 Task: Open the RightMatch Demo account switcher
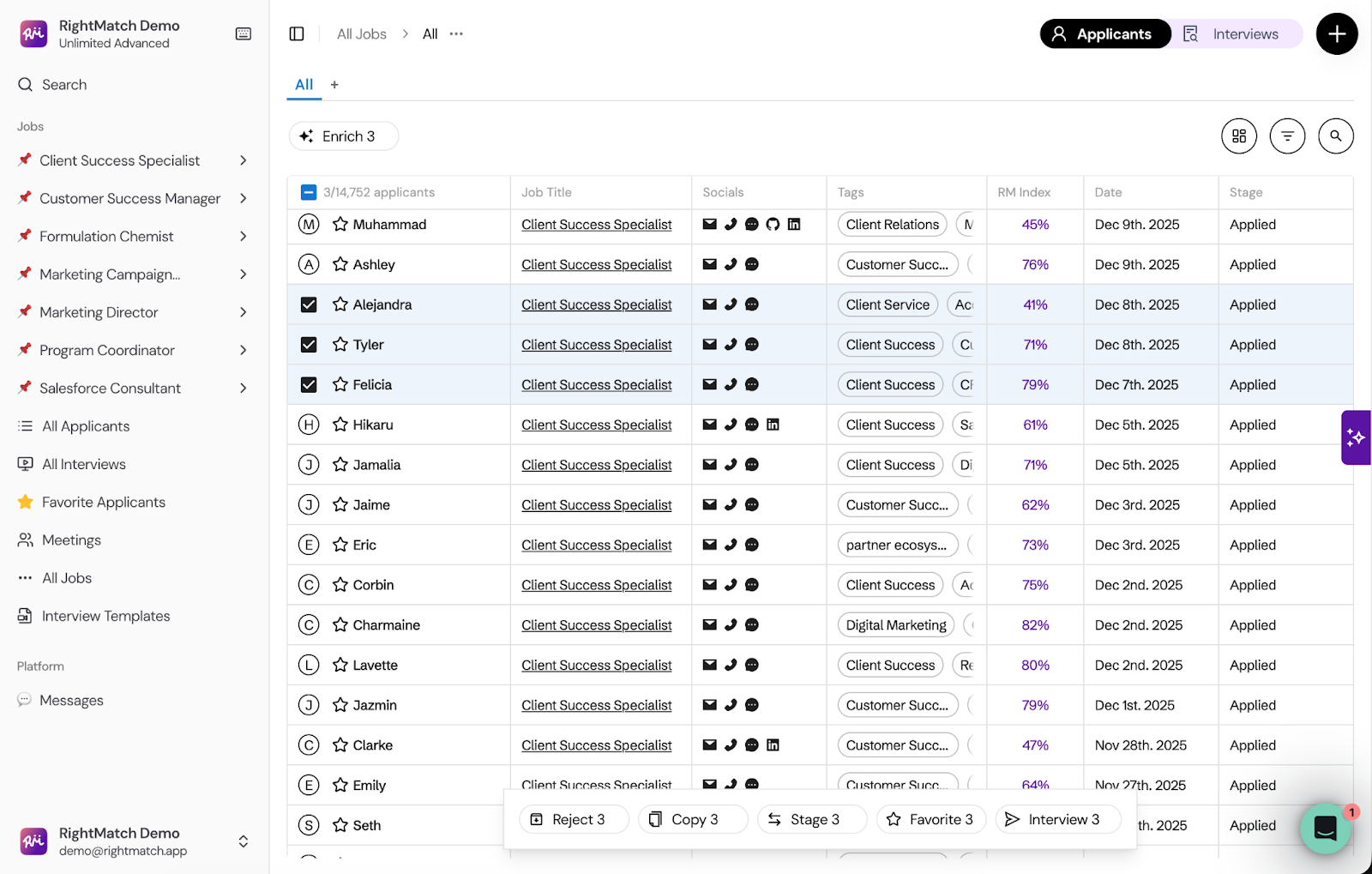pos(244,841)
